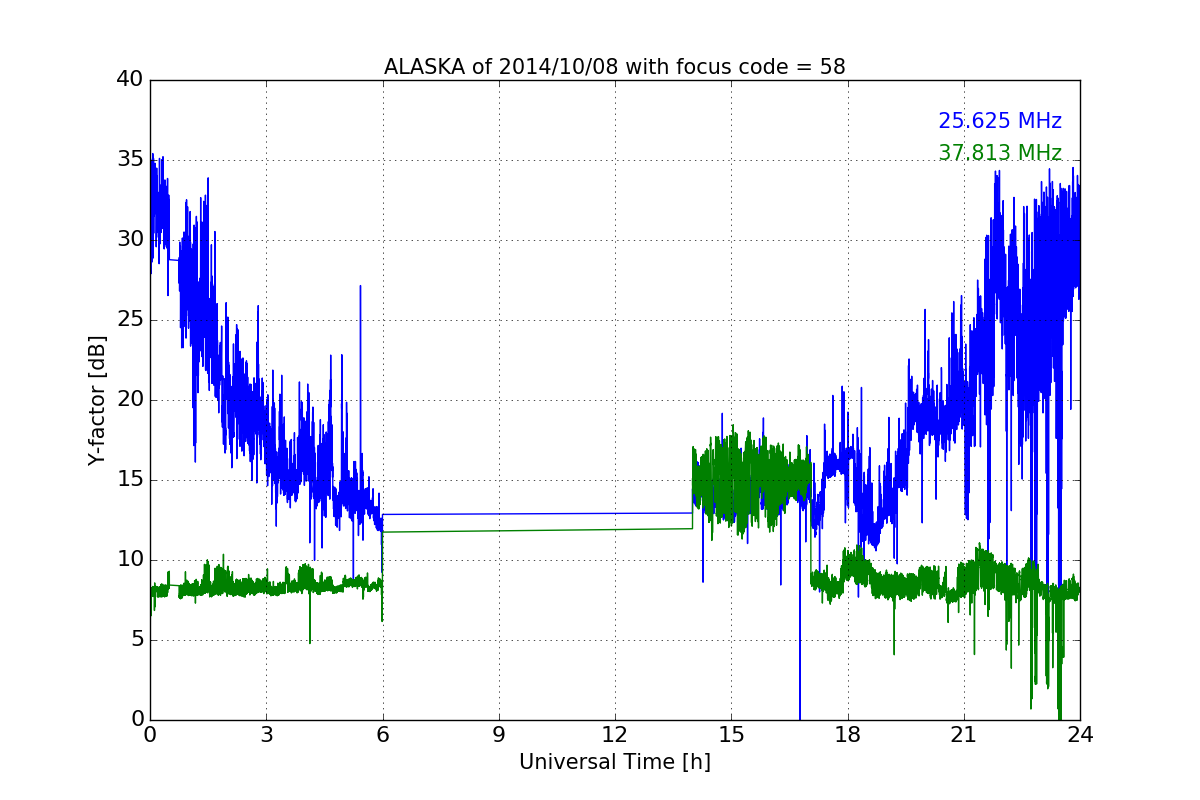Screen dimensions: 1200x800
Task: Click the plot title mentioning ALASKA 2014/10/08
Action: 614,67
